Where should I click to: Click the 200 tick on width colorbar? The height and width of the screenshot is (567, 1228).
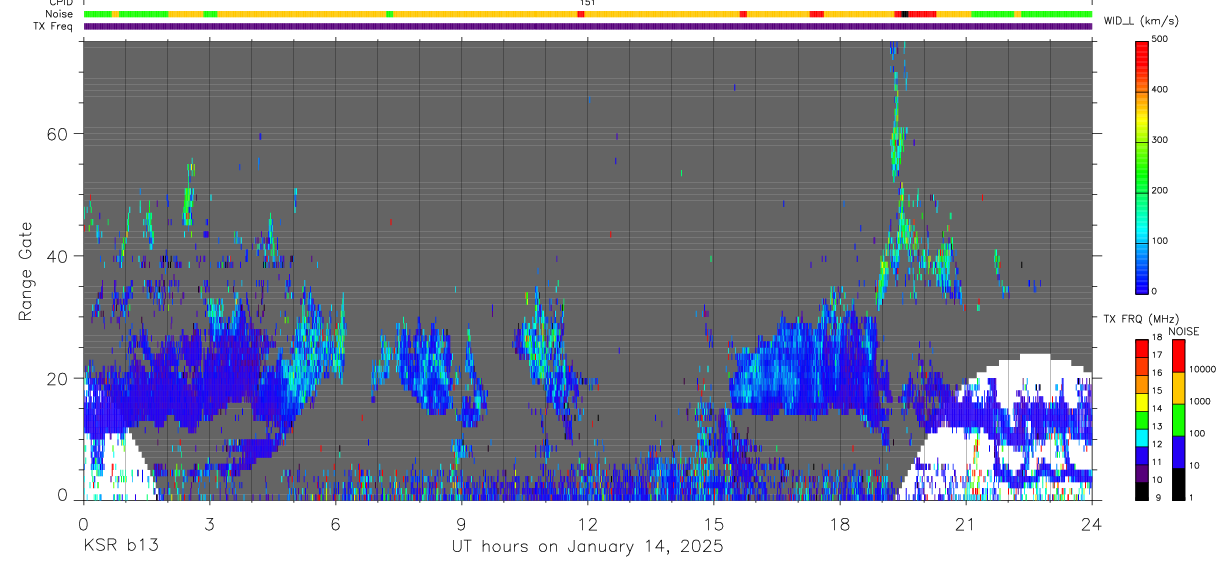1160,190
